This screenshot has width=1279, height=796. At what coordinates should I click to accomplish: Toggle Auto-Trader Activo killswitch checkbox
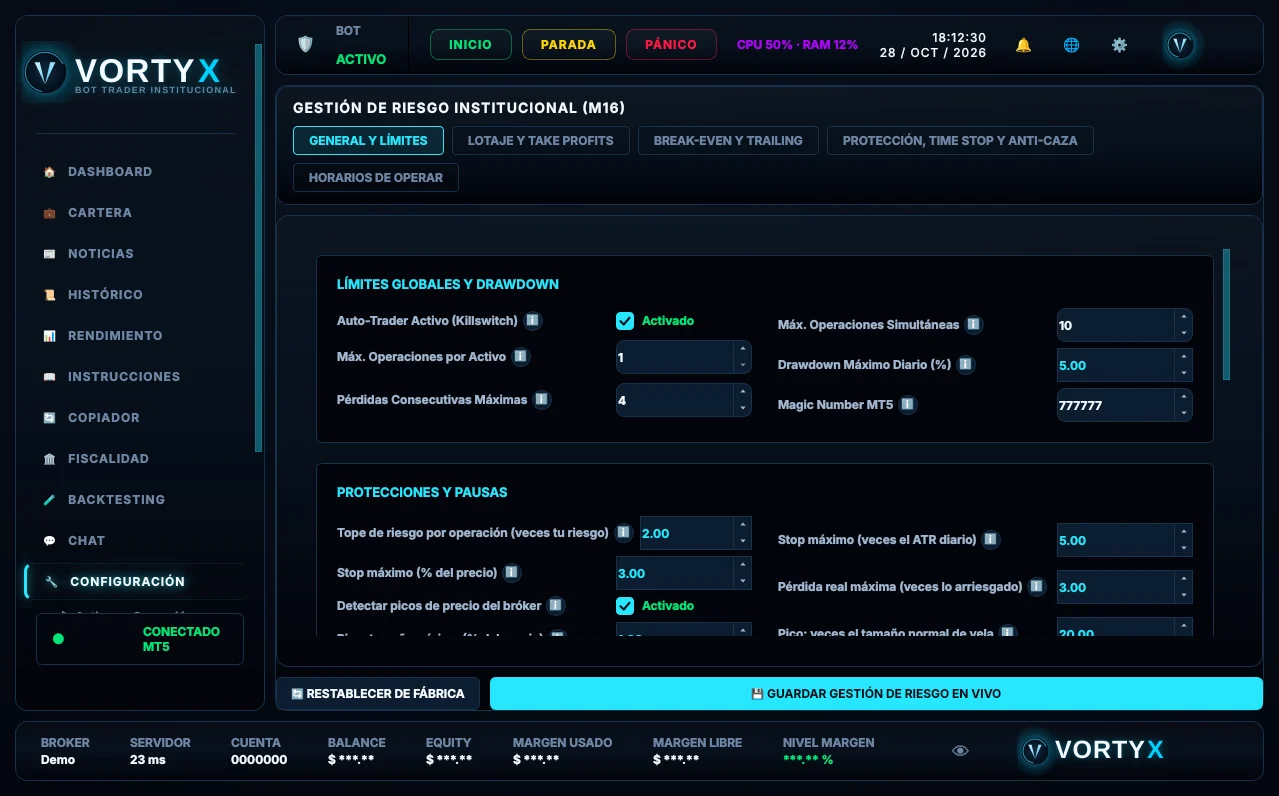click(625, 321)
